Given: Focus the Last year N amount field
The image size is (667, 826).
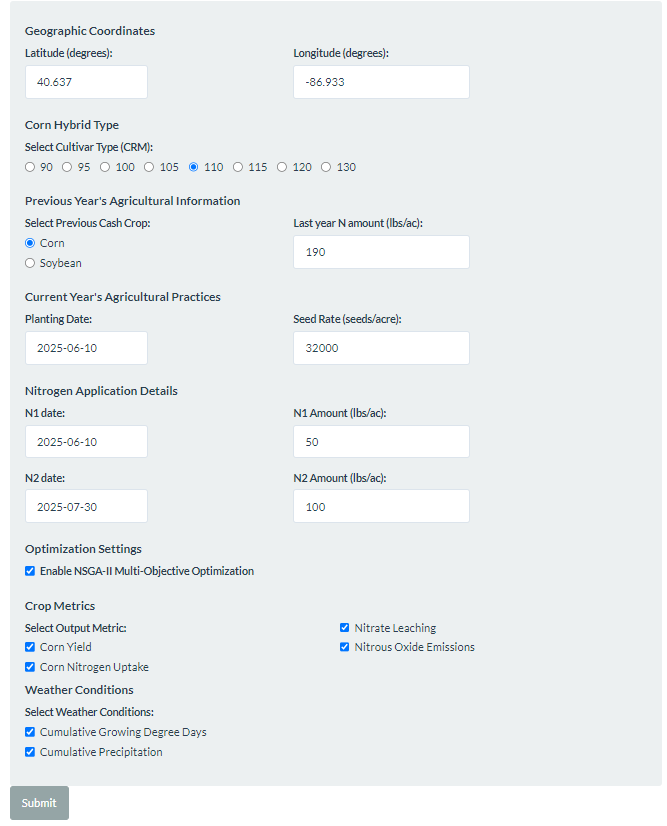Looking at the screenshot, I should 381,252.
